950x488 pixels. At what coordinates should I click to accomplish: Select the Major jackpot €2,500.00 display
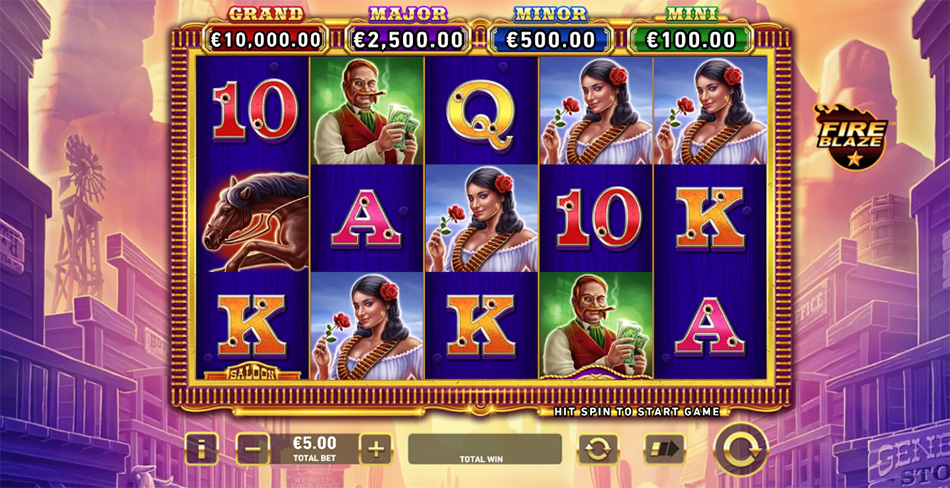(x=408, y=40)
